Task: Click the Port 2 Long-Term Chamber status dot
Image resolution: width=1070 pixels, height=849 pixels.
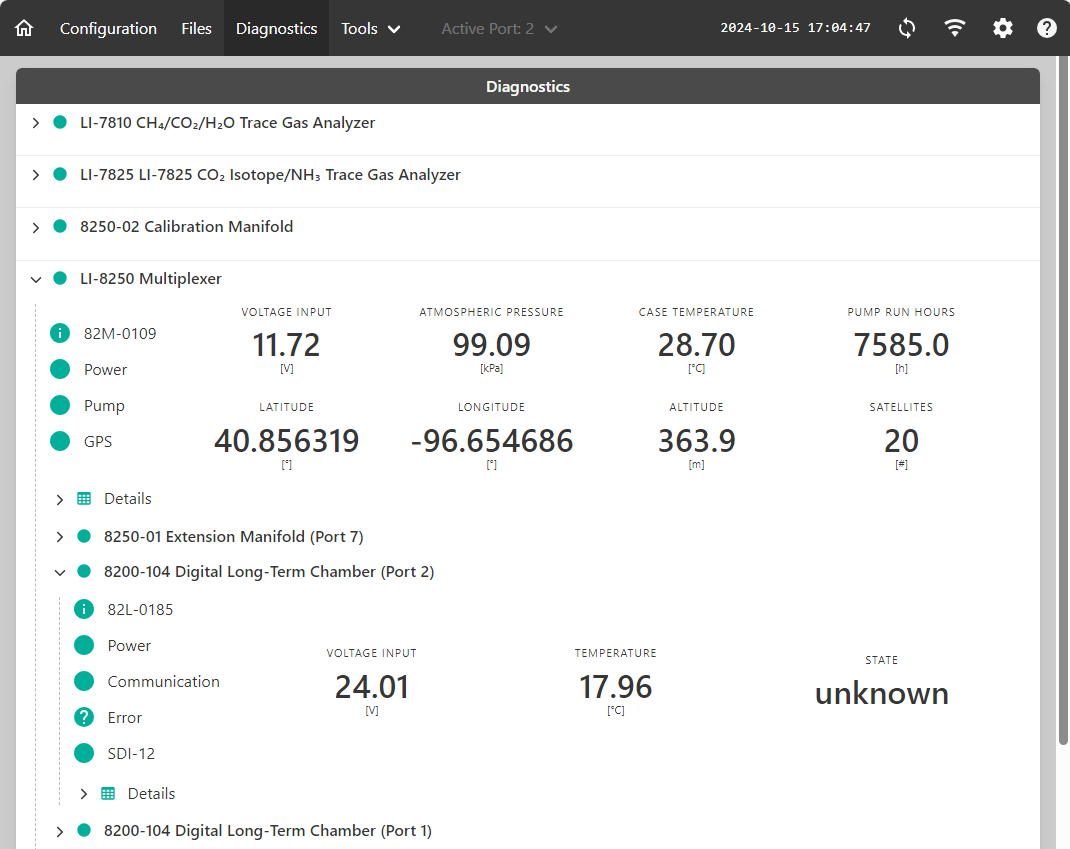Action: tap(84, 571)
